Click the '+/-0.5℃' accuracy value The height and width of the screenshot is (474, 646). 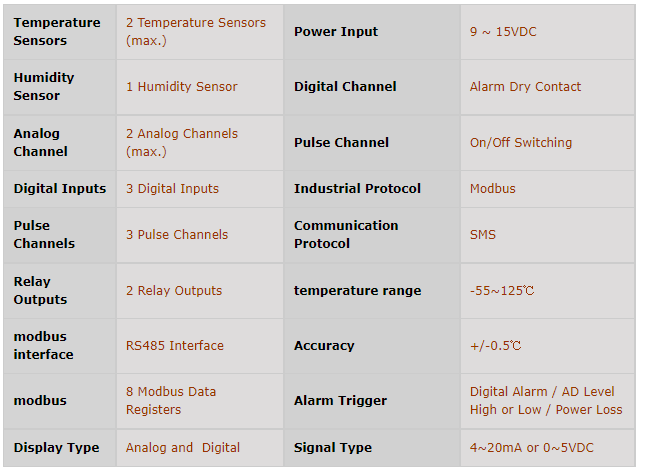pos(495,346)
